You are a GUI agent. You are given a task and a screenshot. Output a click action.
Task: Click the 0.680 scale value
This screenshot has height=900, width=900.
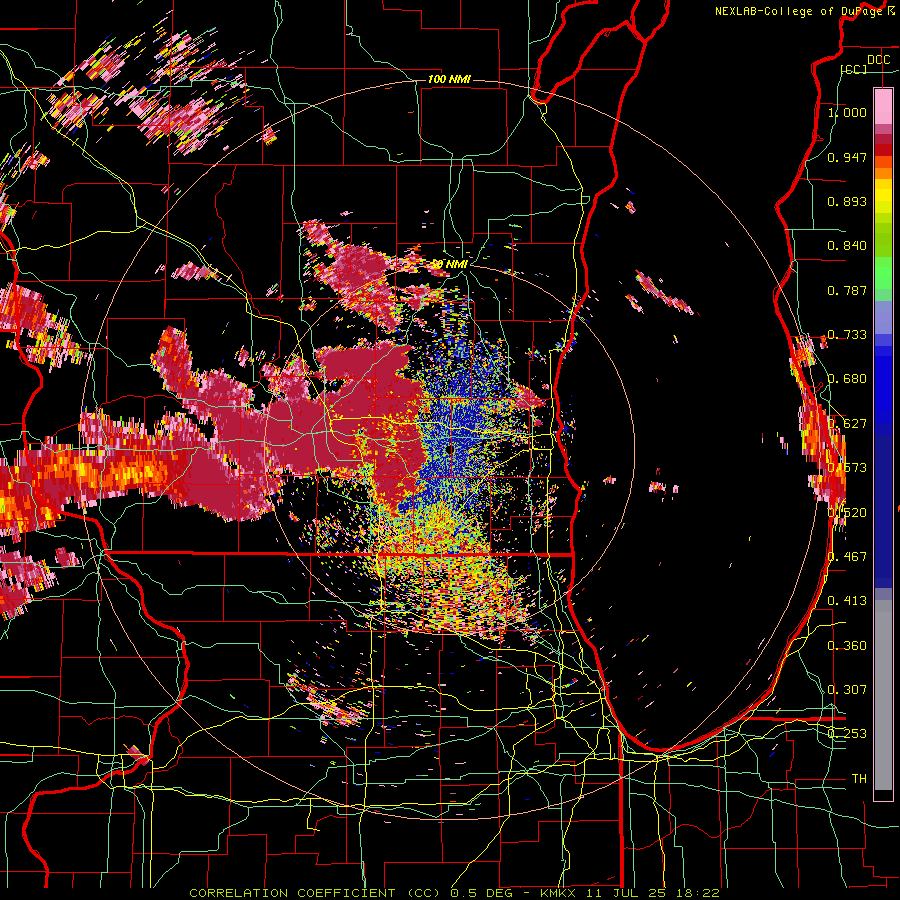[x=847, y=379]
